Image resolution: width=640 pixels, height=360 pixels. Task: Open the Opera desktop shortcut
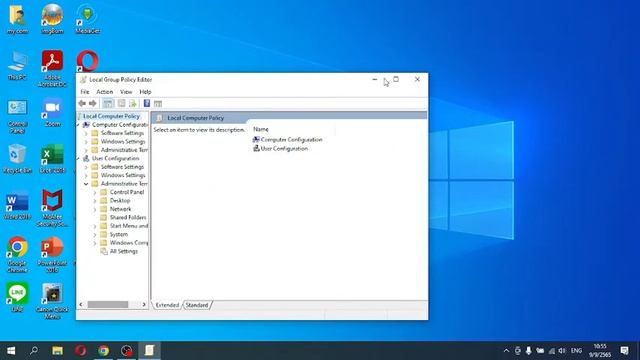pyautogui.click(x=88, y=61)
